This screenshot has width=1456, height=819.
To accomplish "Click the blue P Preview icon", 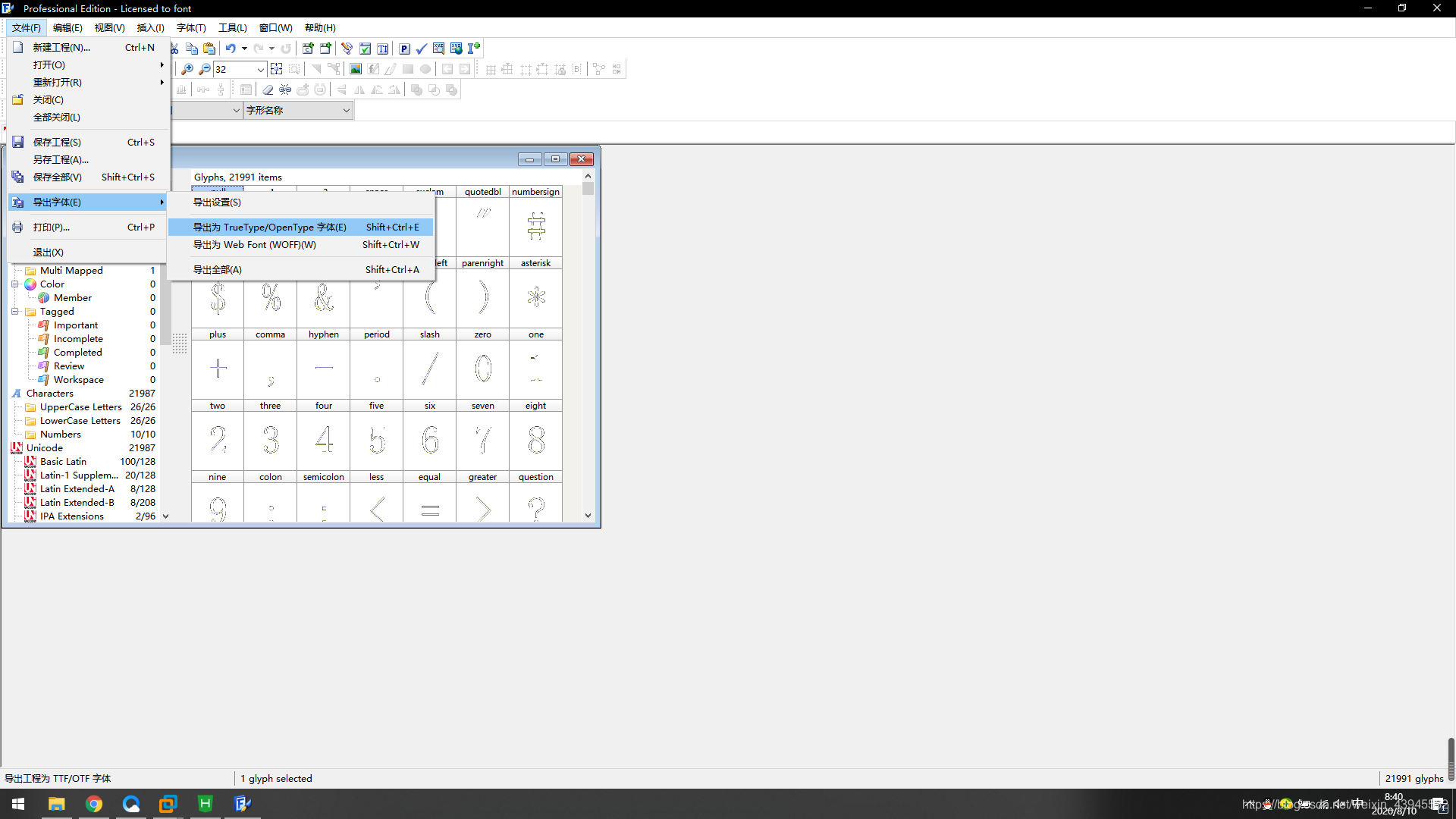I will coord(404,49).
